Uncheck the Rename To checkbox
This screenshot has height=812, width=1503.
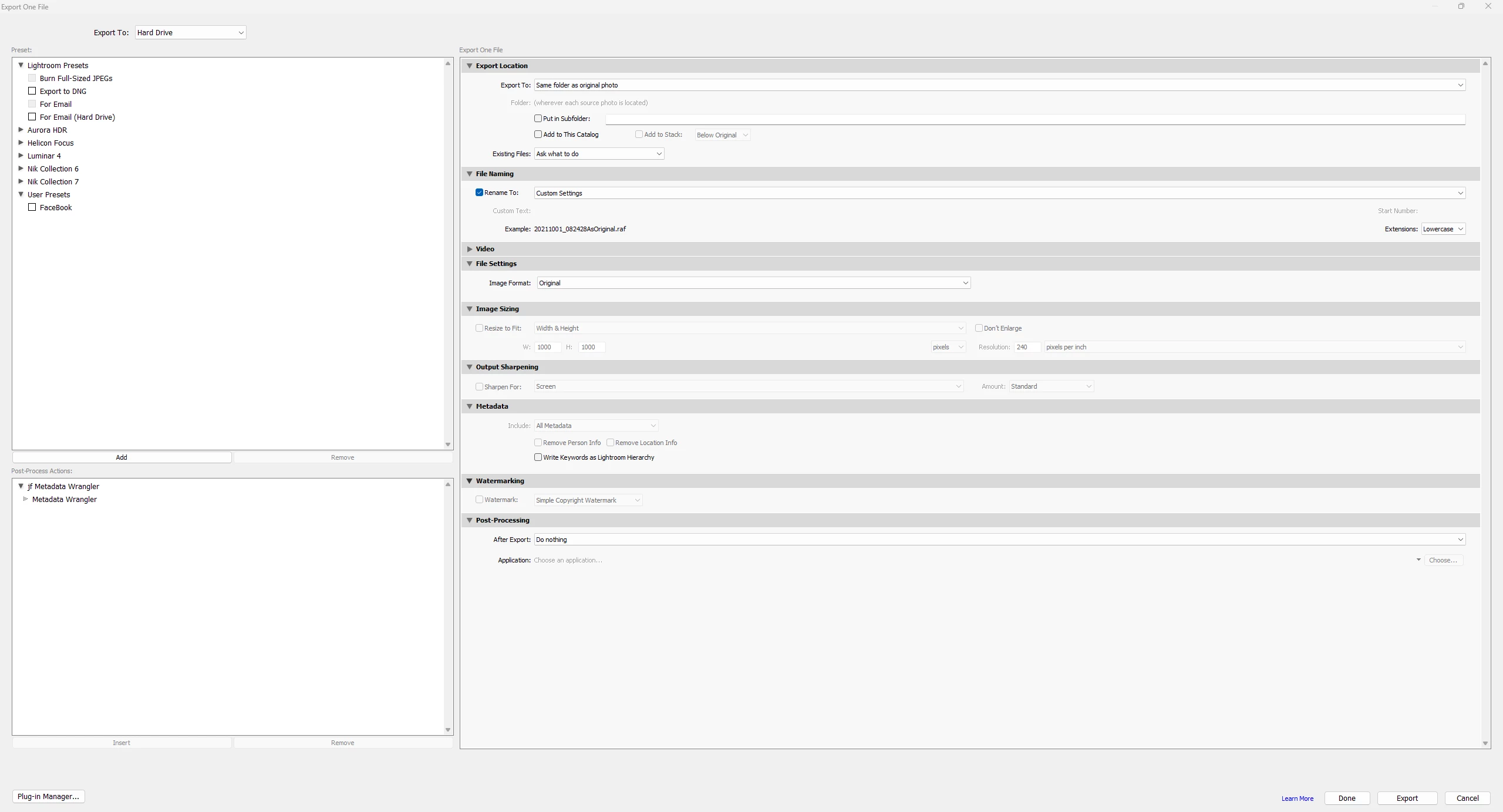[479, 193]
